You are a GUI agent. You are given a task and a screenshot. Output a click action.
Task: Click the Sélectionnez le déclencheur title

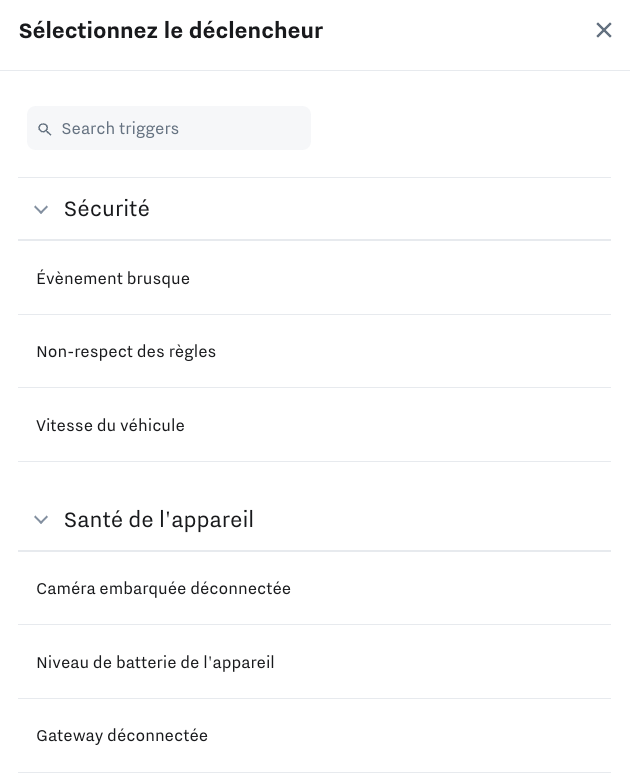coord(171,31)
